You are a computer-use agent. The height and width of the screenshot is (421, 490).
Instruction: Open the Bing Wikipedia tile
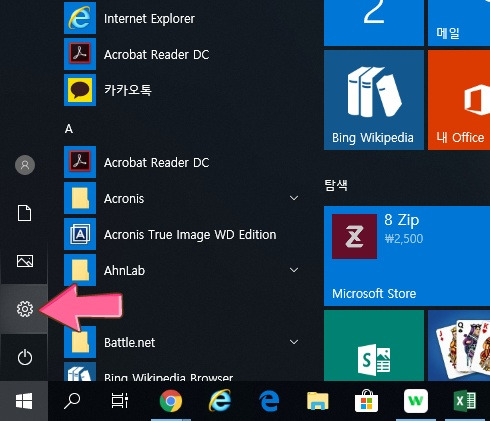click(x=374, y=100)
